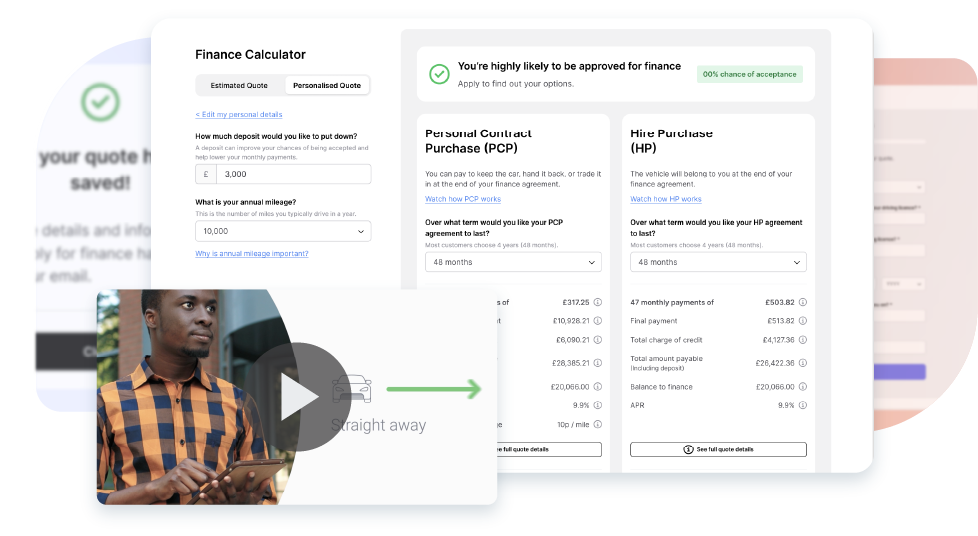
Task: Open Edit my personal details link
Action: coord(239,115)
